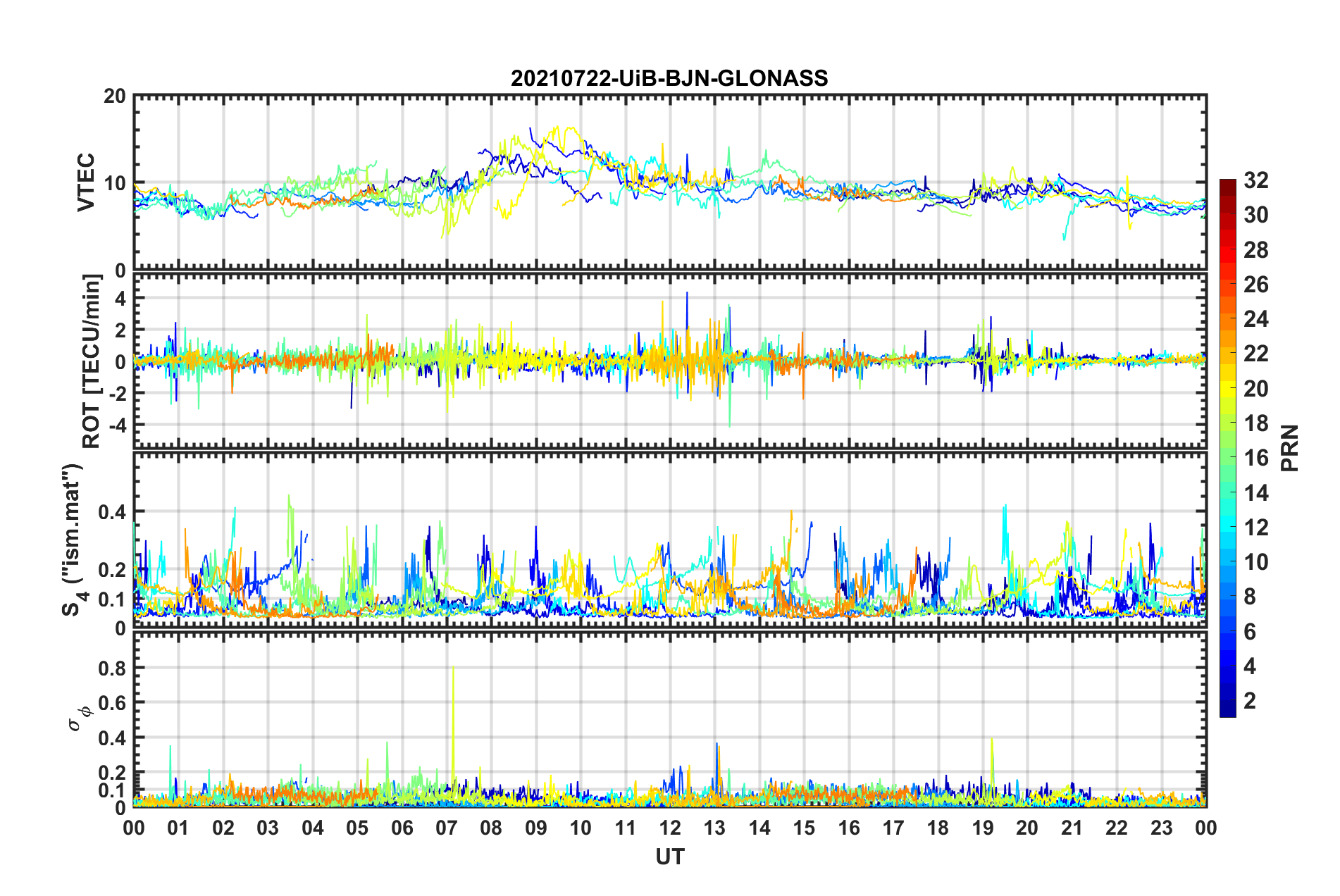
Task: Click UT axis hour label 05
Action: 357,828
